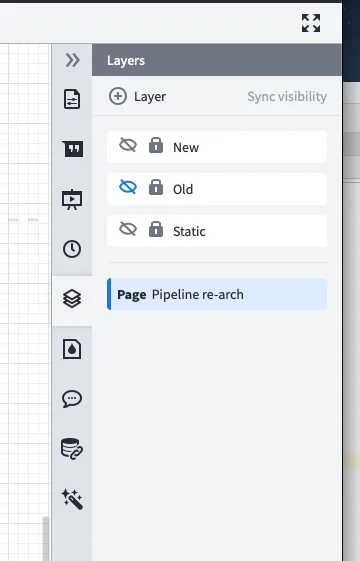Select the Layers stack icon in sidebar
Image resolution: width=360 pixels, height=561 pixels.
pyautogui.click(x=72, y=298)
